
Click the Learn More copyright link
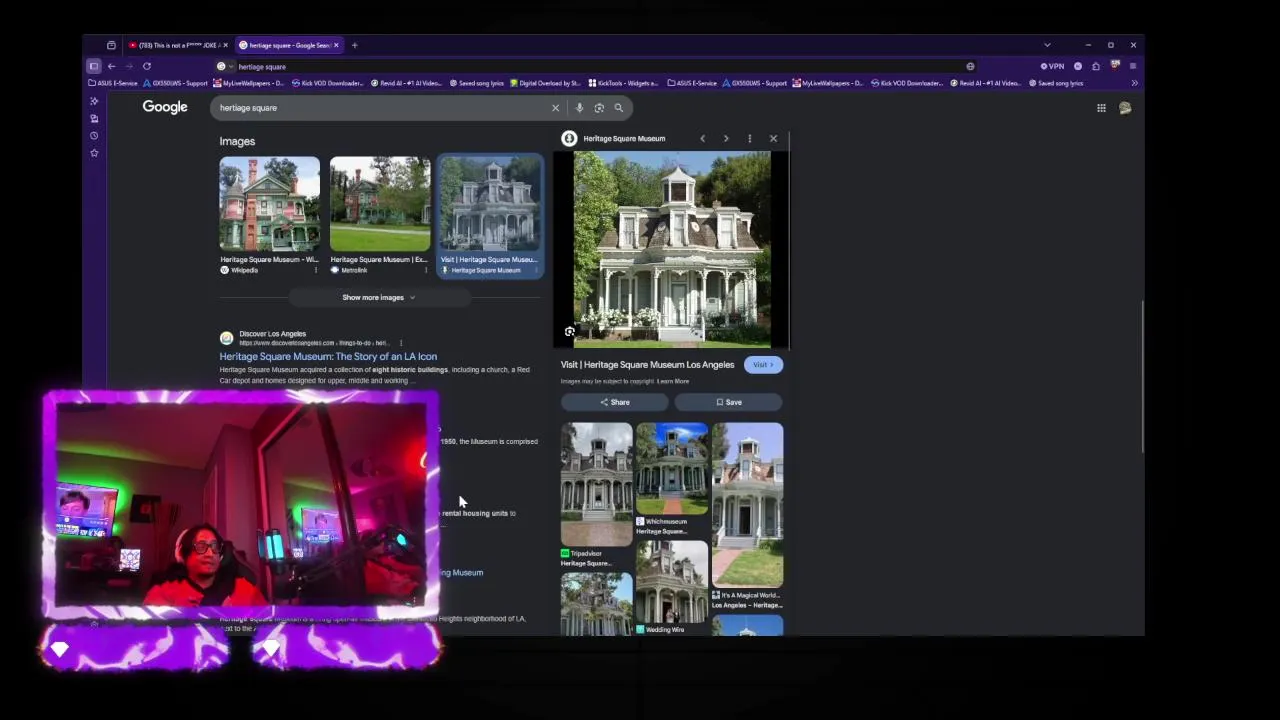(x=673, y=381)
